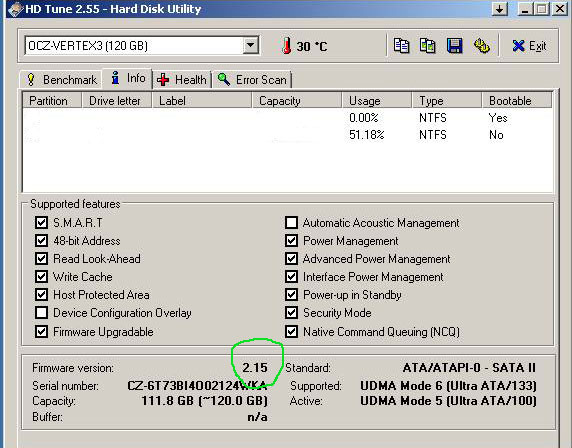Image resolution: width=572 pixels, height=448 pixels.
Task: Toggle the Power-up in Standby checkbox
Action: (x=291, y=294)
